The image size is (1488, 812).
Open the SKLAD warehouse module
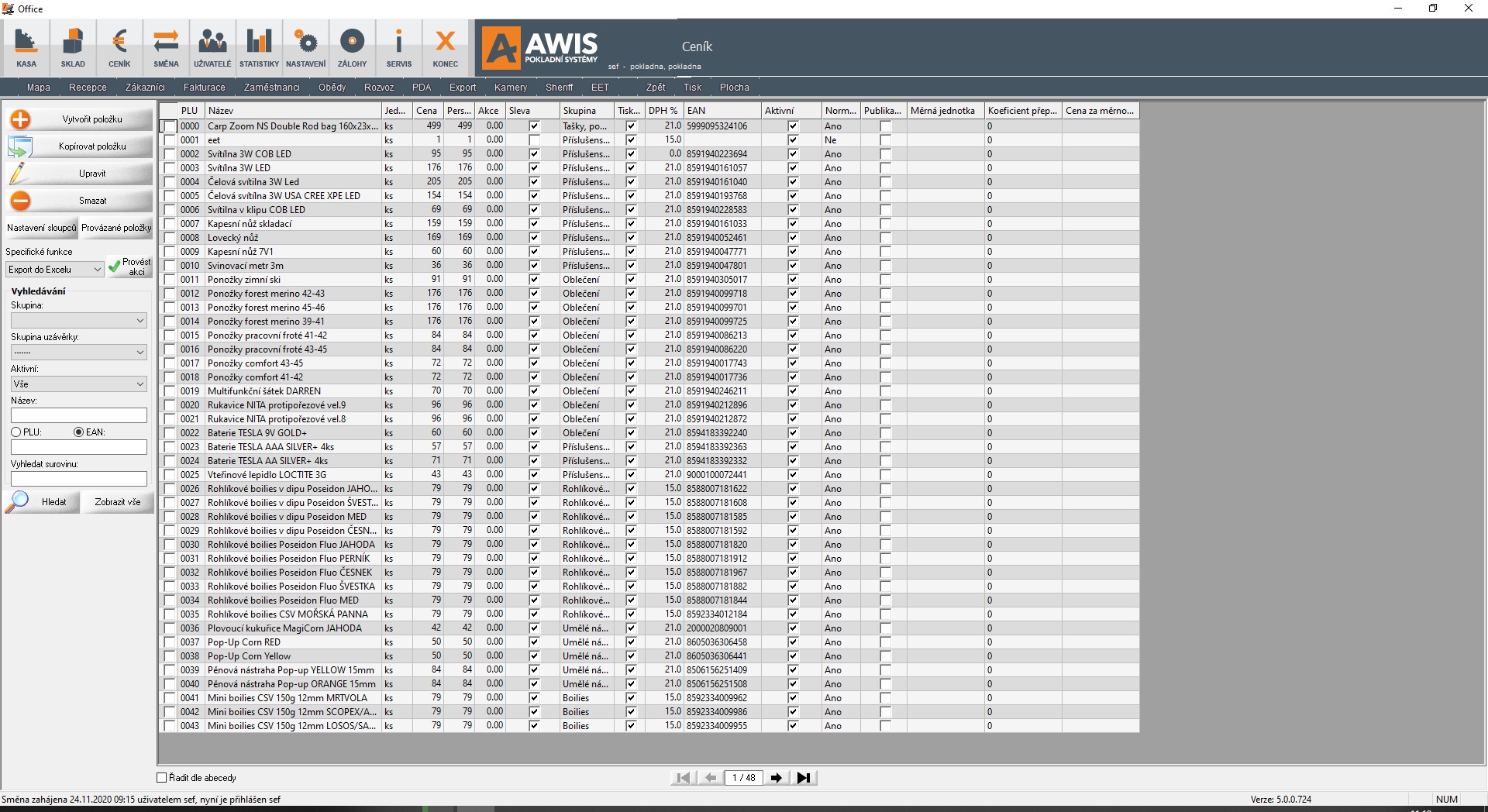(x=73, y=47)
